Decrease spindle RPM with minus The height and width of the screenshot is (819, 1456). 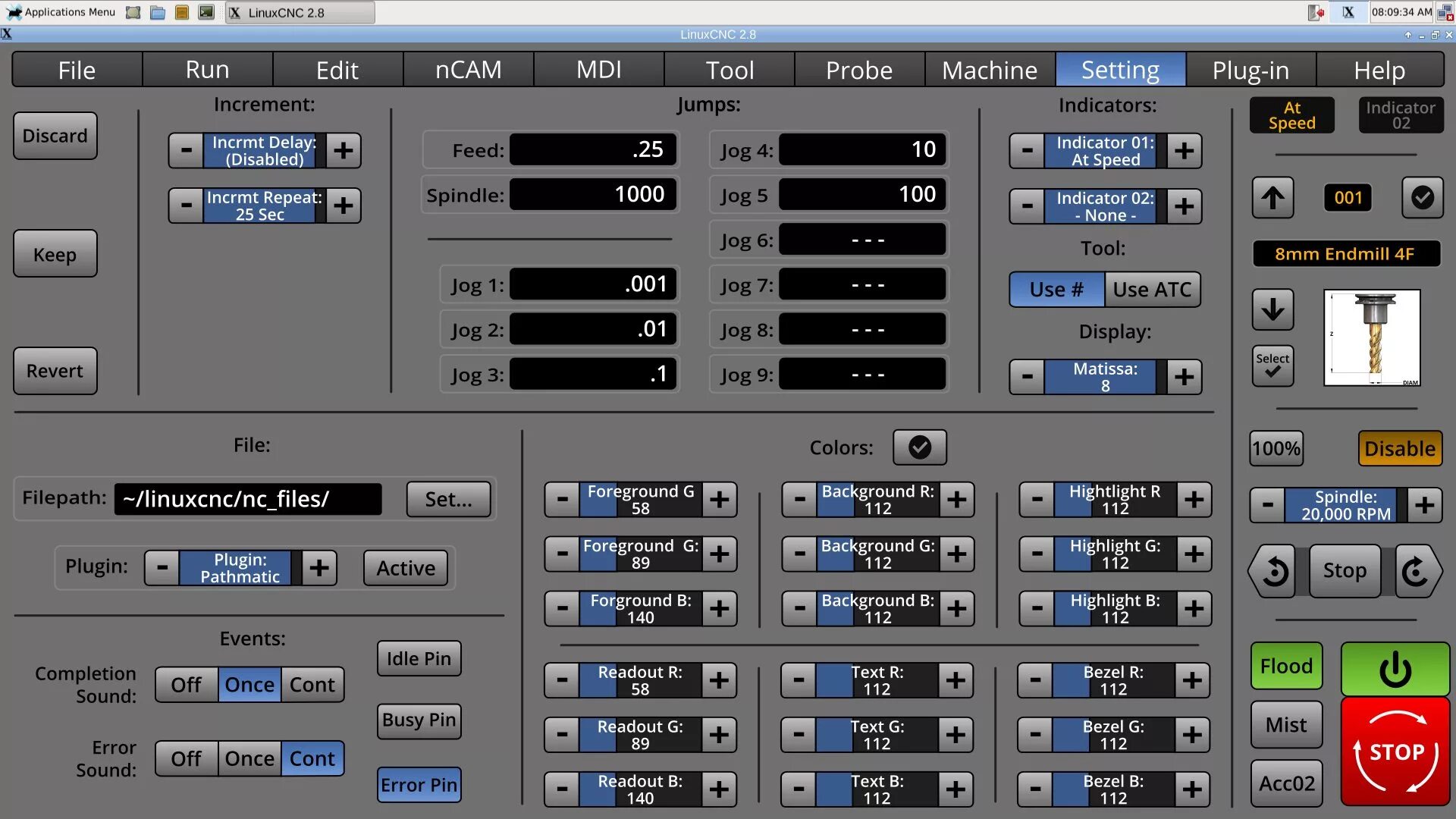coord(1267,505)
